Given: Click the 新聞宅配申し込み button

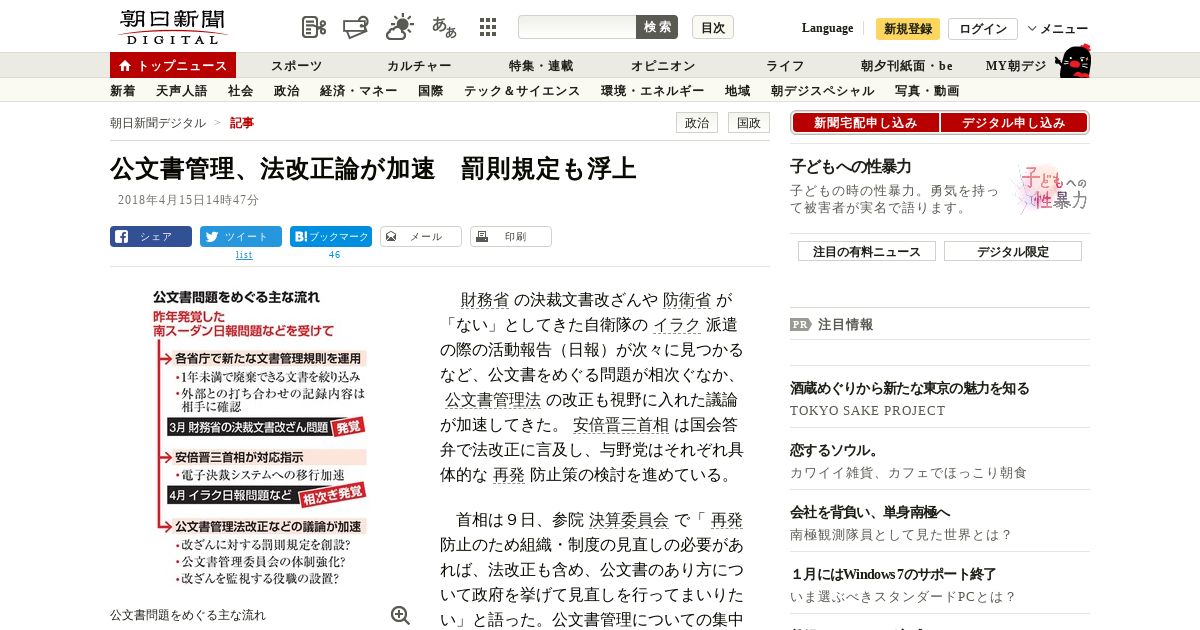Looking at the screenshot, I should pos(865,123).
